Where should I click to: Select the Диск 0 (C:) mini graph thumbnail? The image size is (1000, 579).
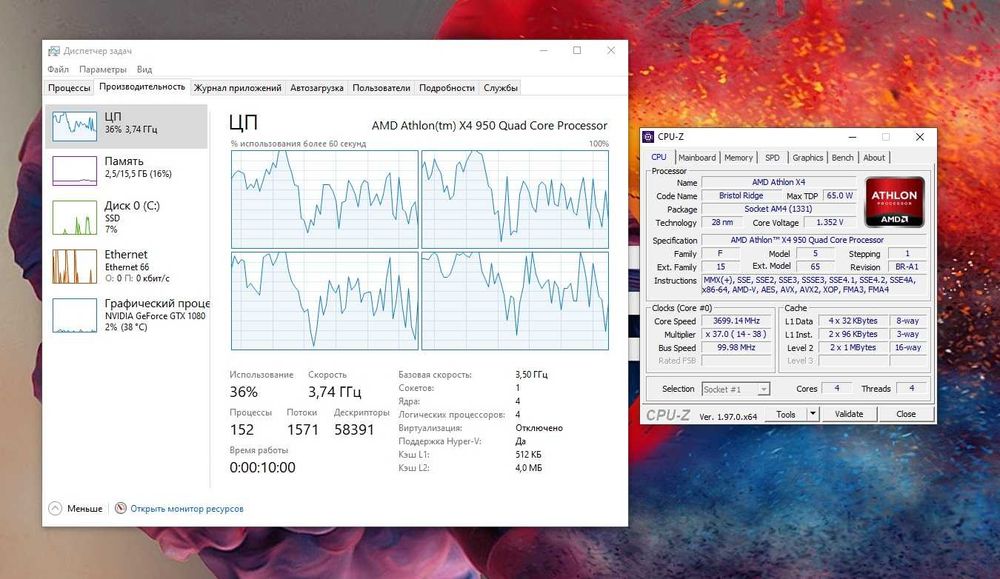(x=75, y=217)
